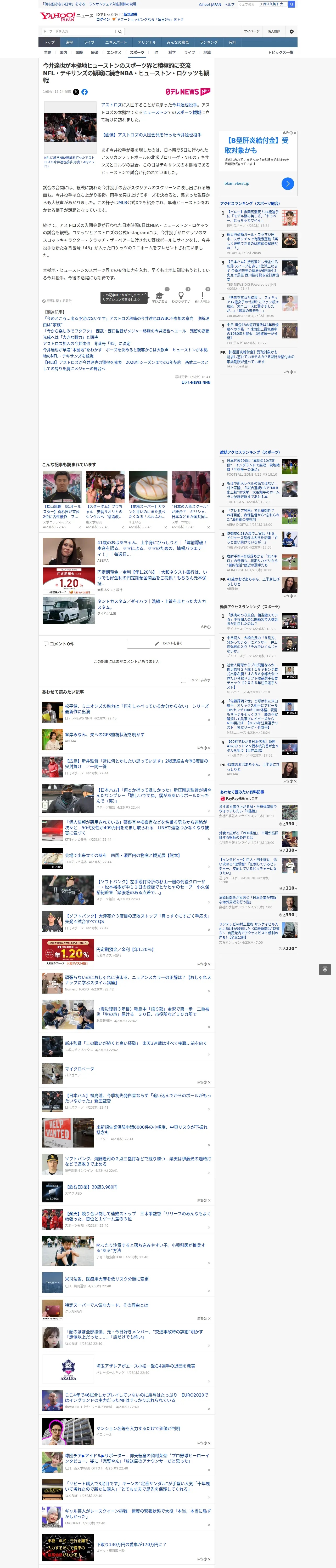336x1568 pixels.
Task: Click the keyword search magnifier icon
Action: coord(120,32)
